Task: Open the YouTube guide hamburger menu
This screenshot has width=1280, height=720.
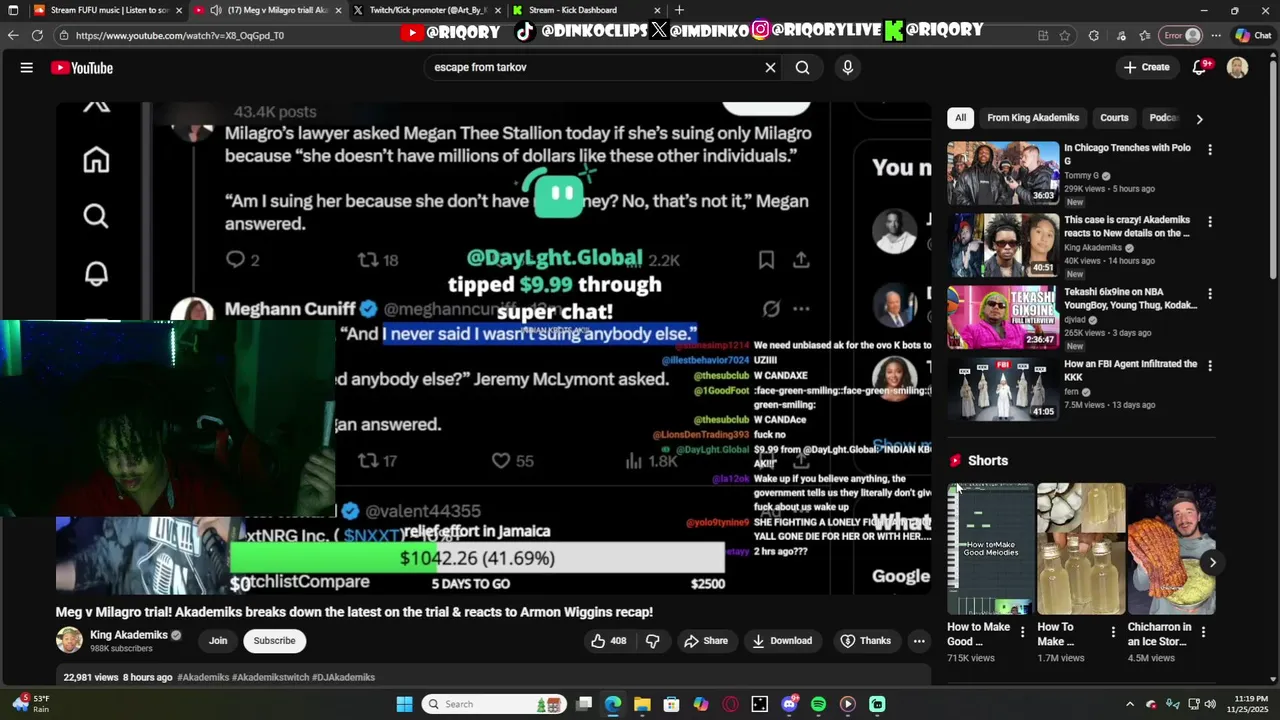Action: (27, 68)
